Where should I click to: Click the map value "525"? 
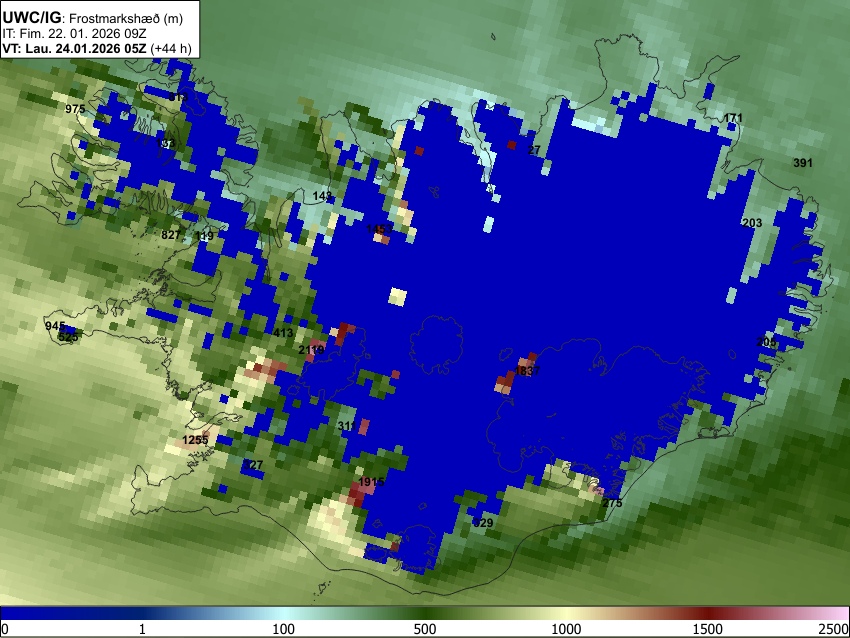click(68, 337)
